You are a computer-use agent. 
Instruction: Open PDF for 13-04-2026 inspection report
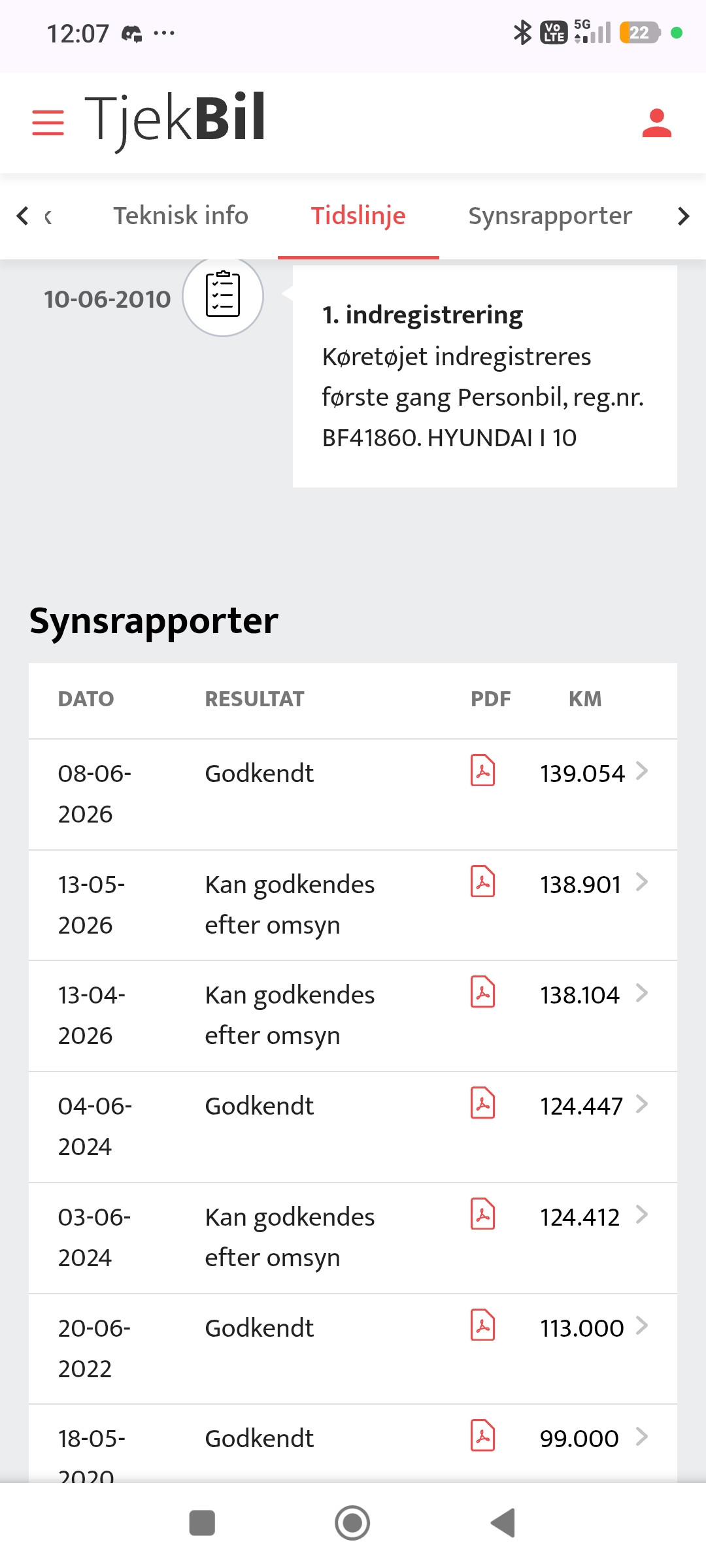click(482, 992)
